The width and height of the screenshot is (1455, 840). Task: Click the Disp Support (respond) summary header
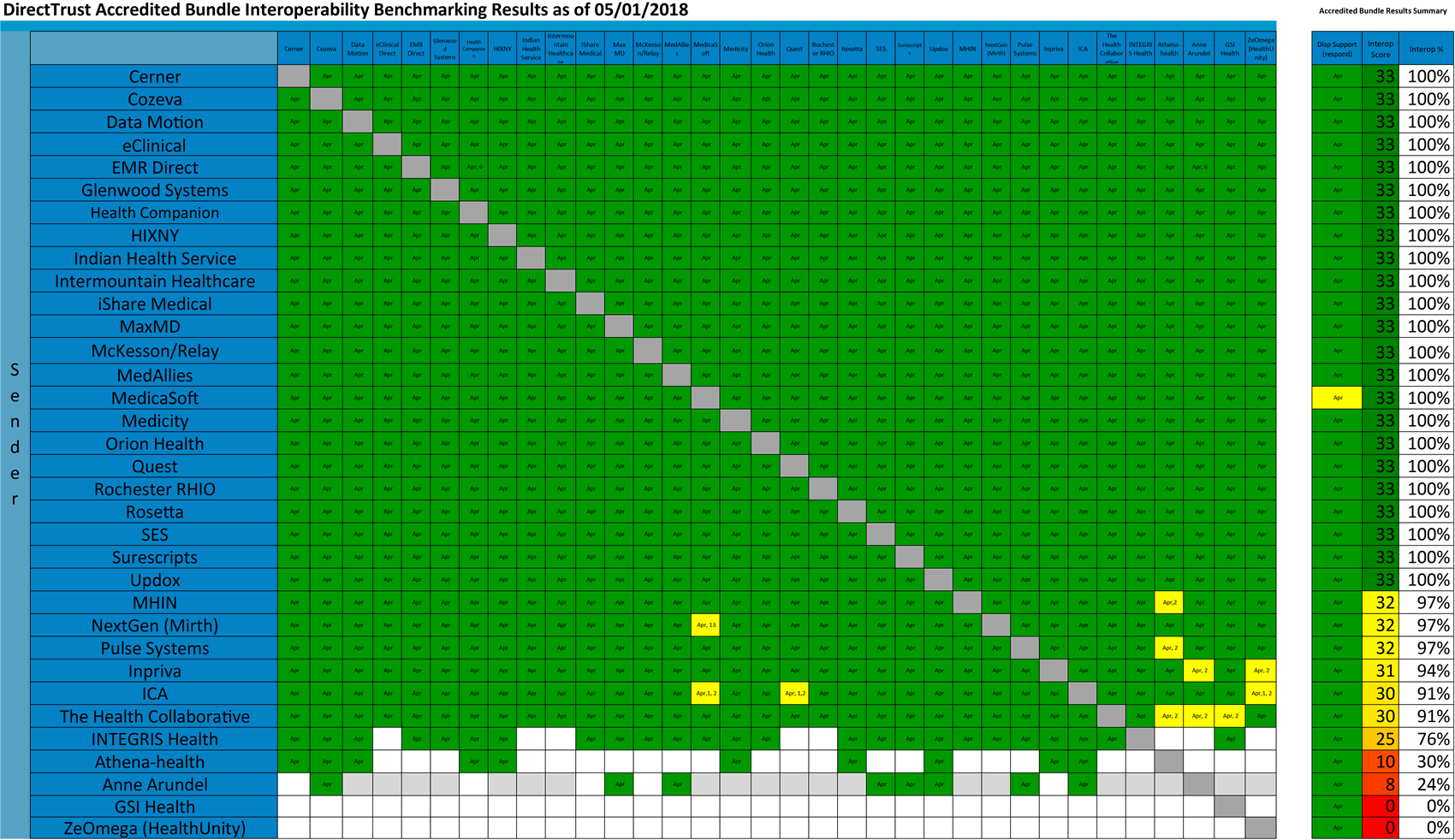coord(1337,49)
